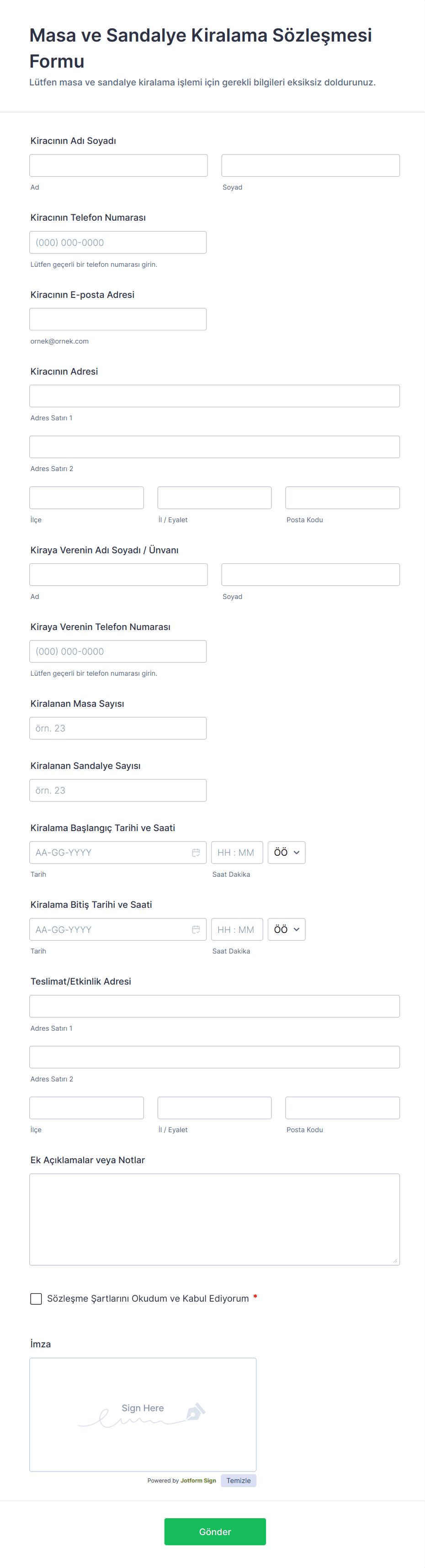
Task: Click the pen icon in signature area
Action: 195,1411
